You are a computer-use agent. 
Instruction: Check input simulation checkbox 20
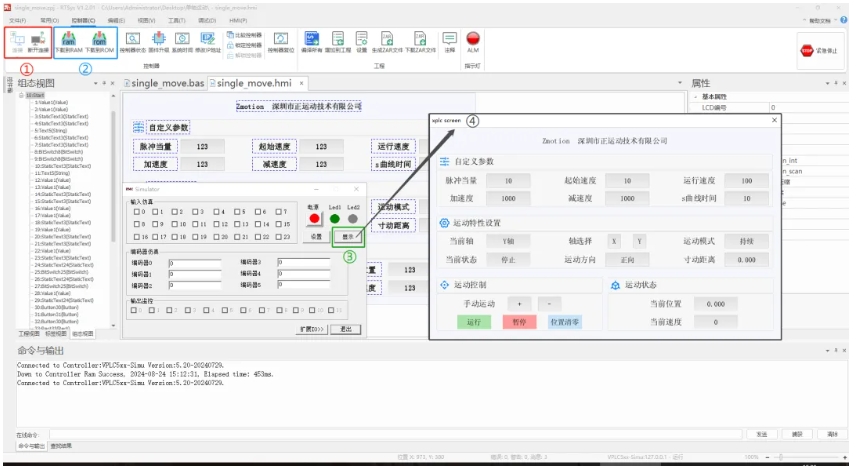point(216,237)
